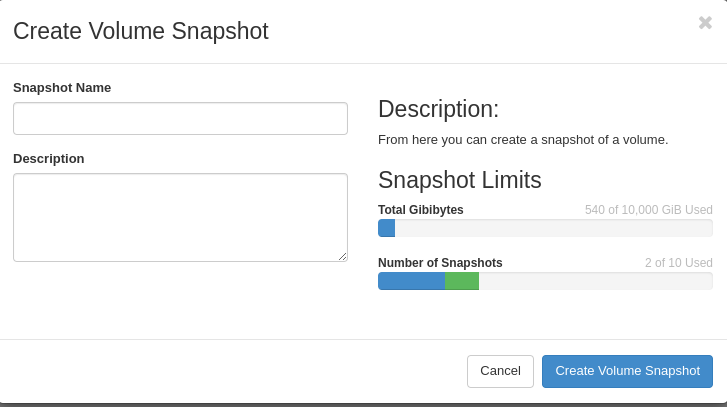Click the "Snapshot Limits" heading
Image resolution: width=727 pixels, height=407 pixels.
point(459,180)
